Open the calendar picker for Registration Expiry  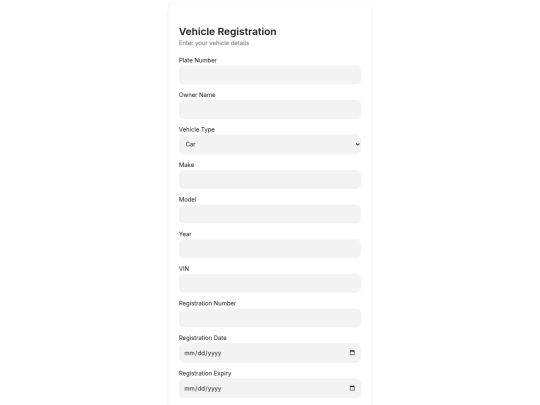click(352, 388)
